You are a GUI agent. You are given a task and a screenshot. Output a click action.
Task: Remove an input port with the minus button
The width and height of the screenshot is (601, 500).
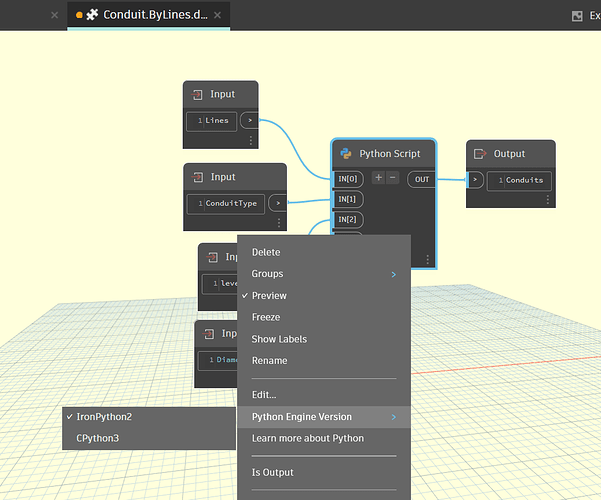[x=392, y=178]
